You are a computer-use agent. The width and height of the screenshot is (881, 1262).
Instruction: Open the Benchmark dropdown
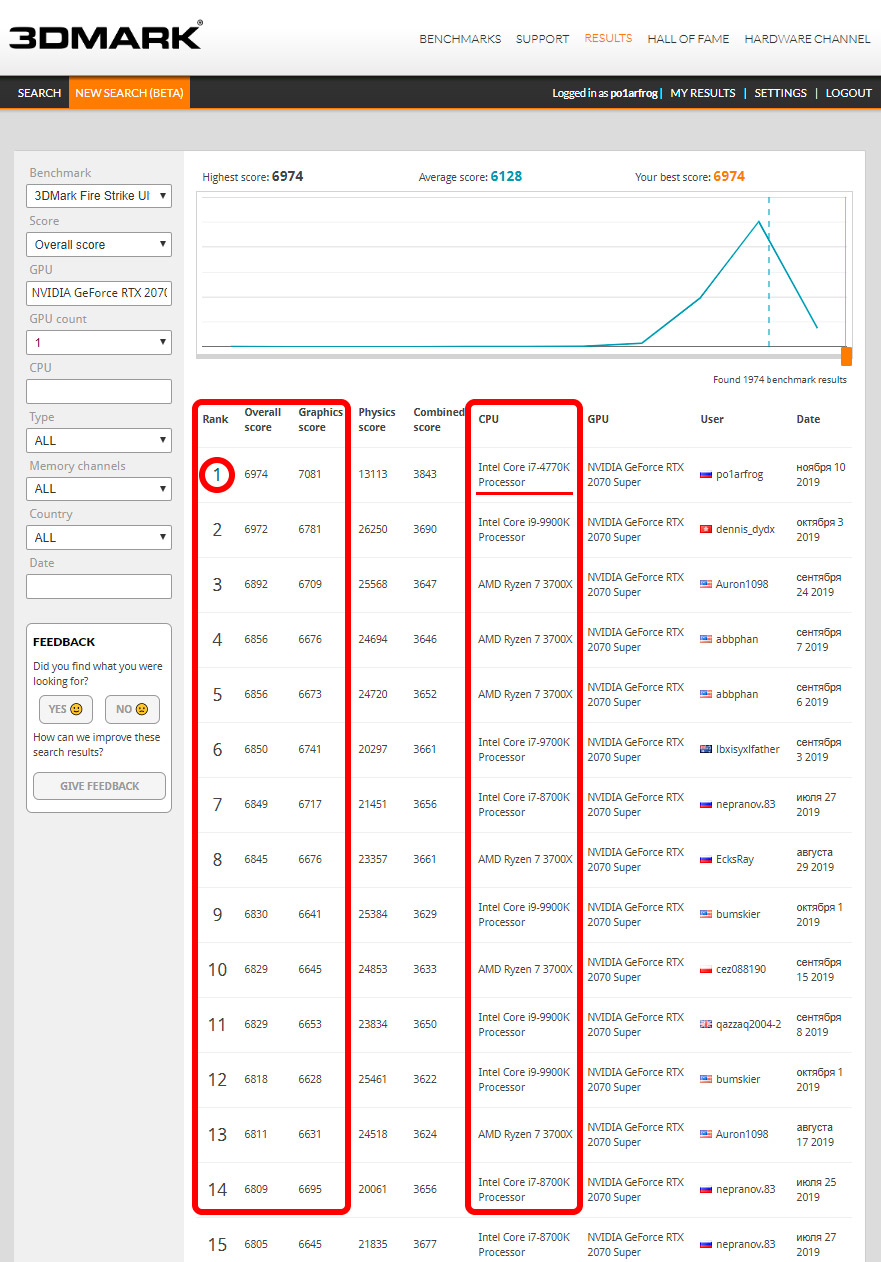tap(99, 195)
